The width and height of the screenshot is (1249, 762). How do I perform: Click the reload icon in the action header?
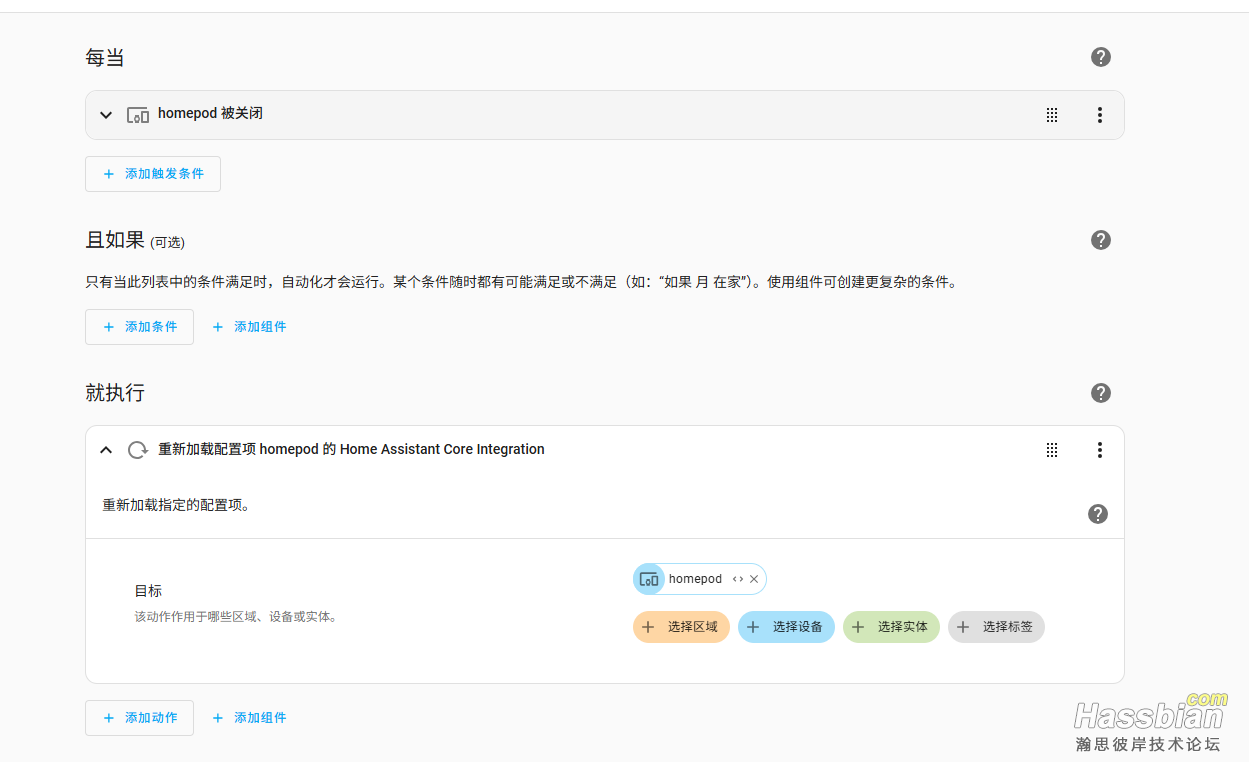coord(138,450)
